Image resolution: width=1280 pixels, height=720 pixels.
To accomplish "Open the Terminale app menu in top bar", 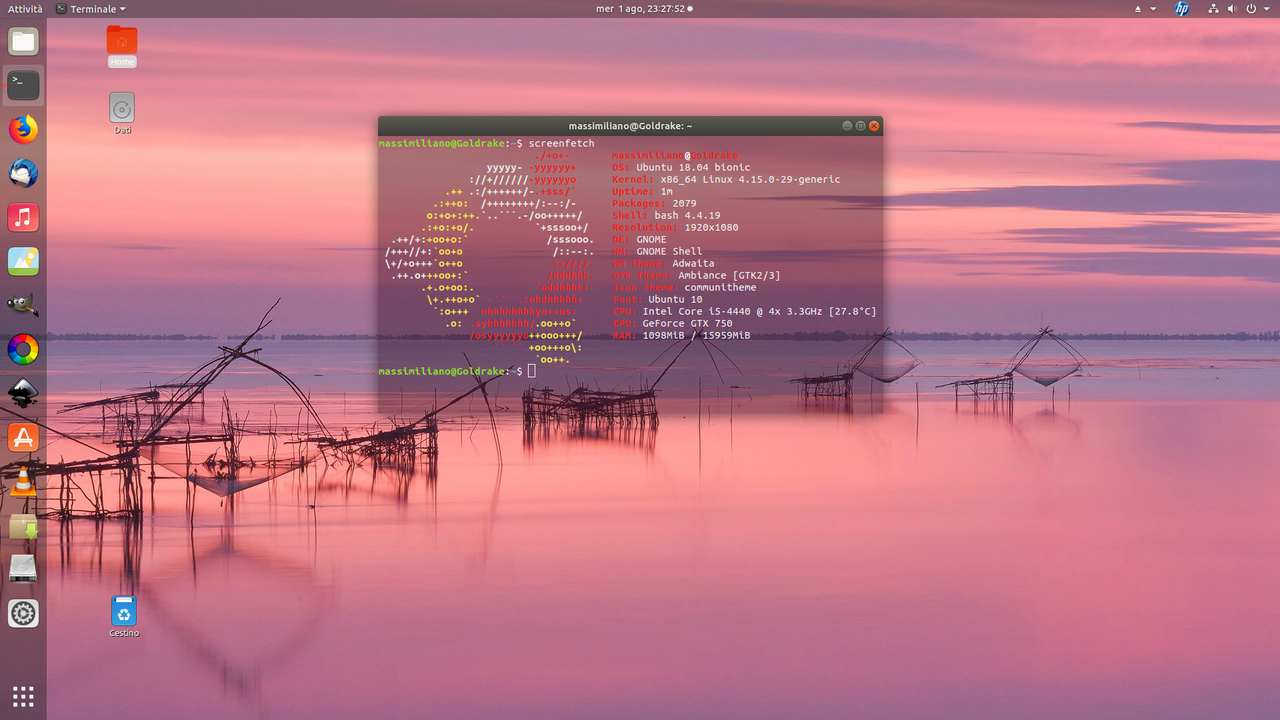I will coord(91,9).
